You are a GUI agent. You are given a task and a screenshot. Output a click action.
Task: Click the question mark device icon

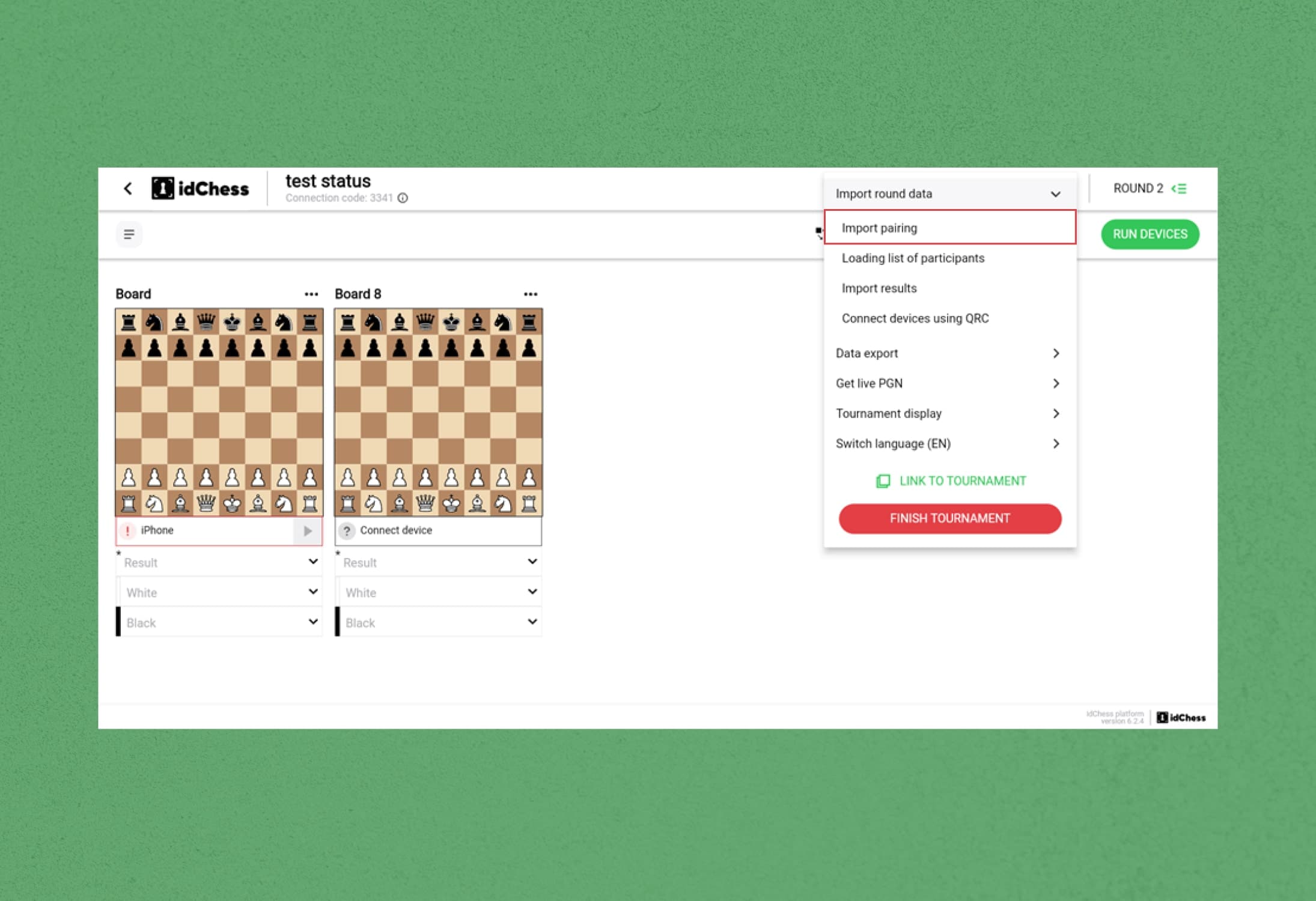click(x=347, y=531)
